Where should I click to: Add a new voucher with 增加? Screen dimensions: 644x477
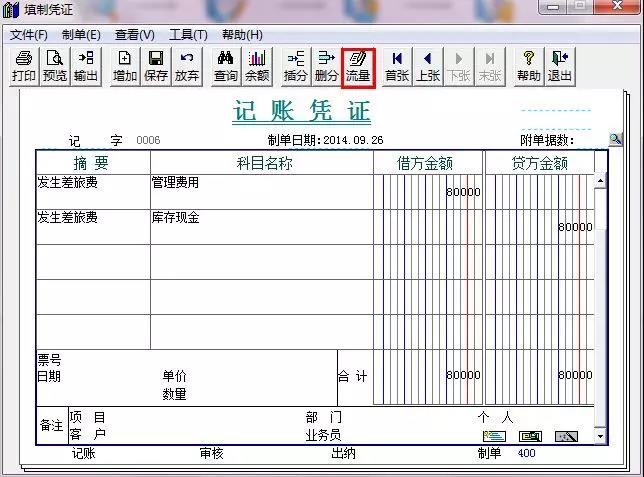tap(125, 67)
